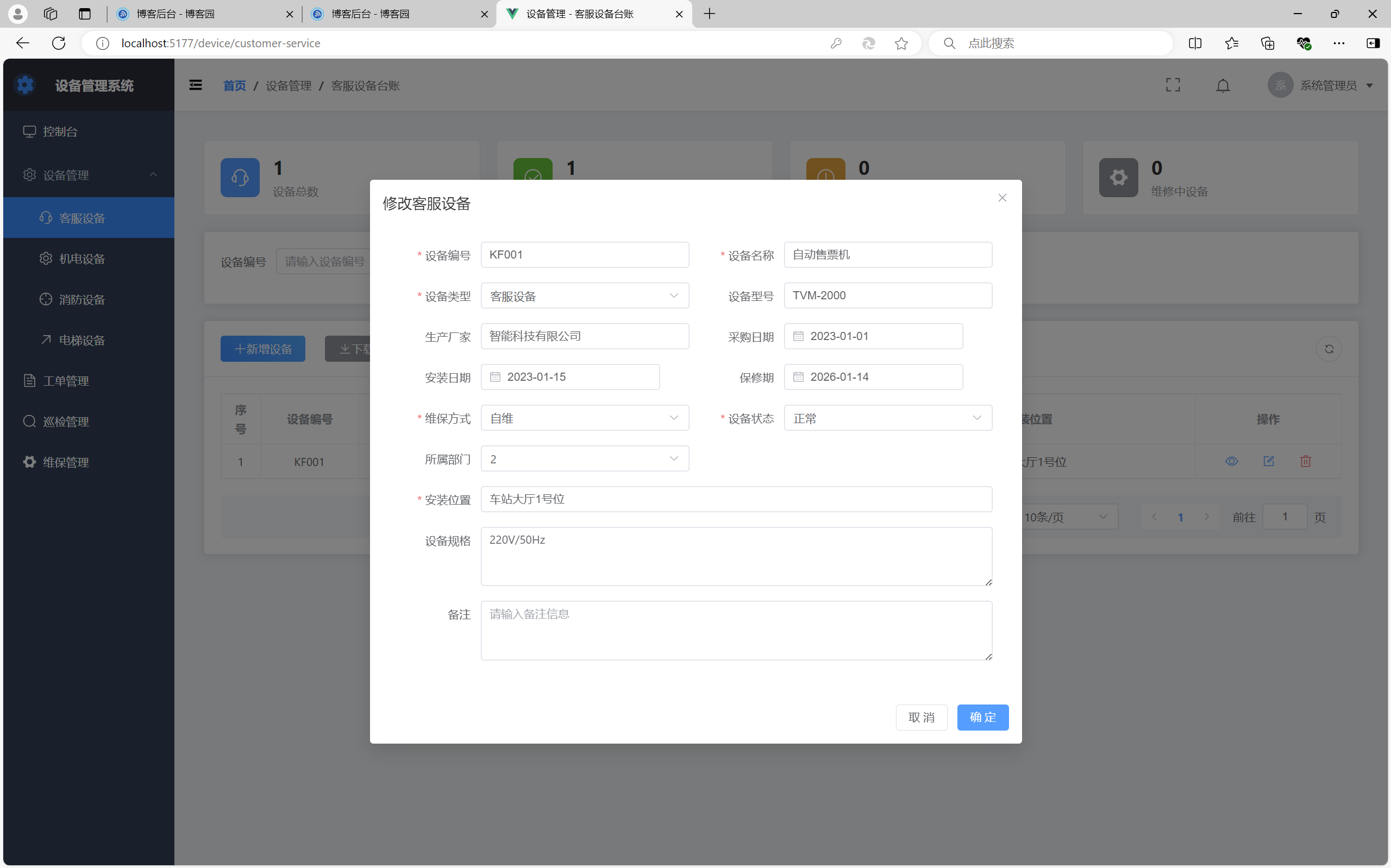Viewport: 1391px width, 868px height.
Task: Open the 采购日期 date picker
Action: 873,336
